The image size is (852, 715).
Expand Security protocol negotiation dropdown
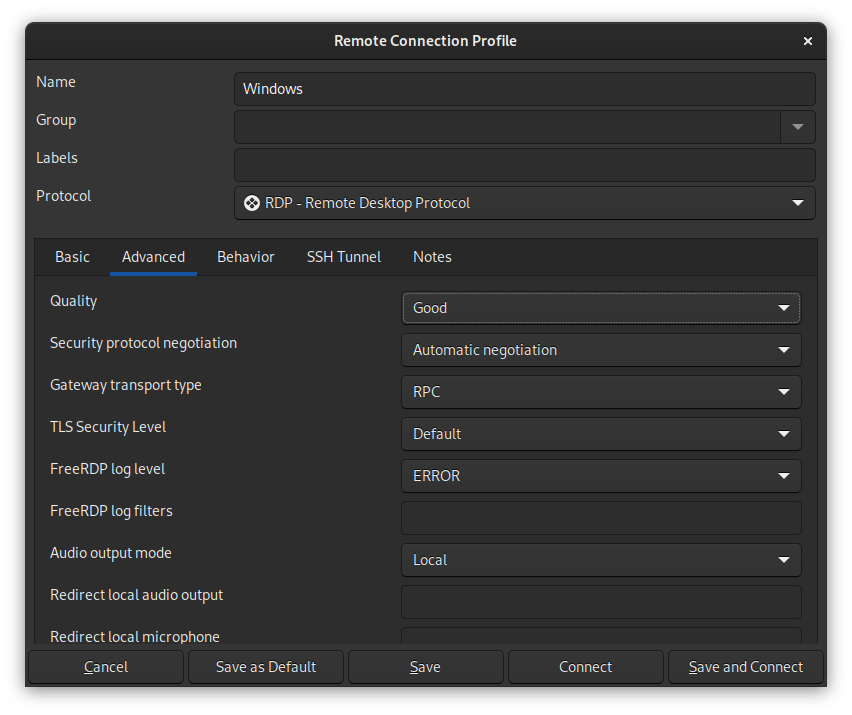[601, 350]
